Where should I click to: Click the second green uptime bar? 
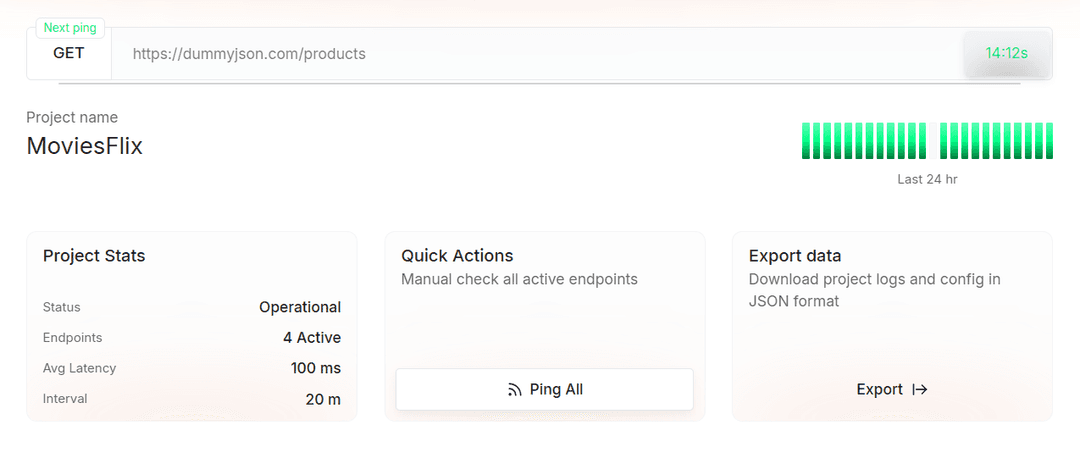(817, 141)
